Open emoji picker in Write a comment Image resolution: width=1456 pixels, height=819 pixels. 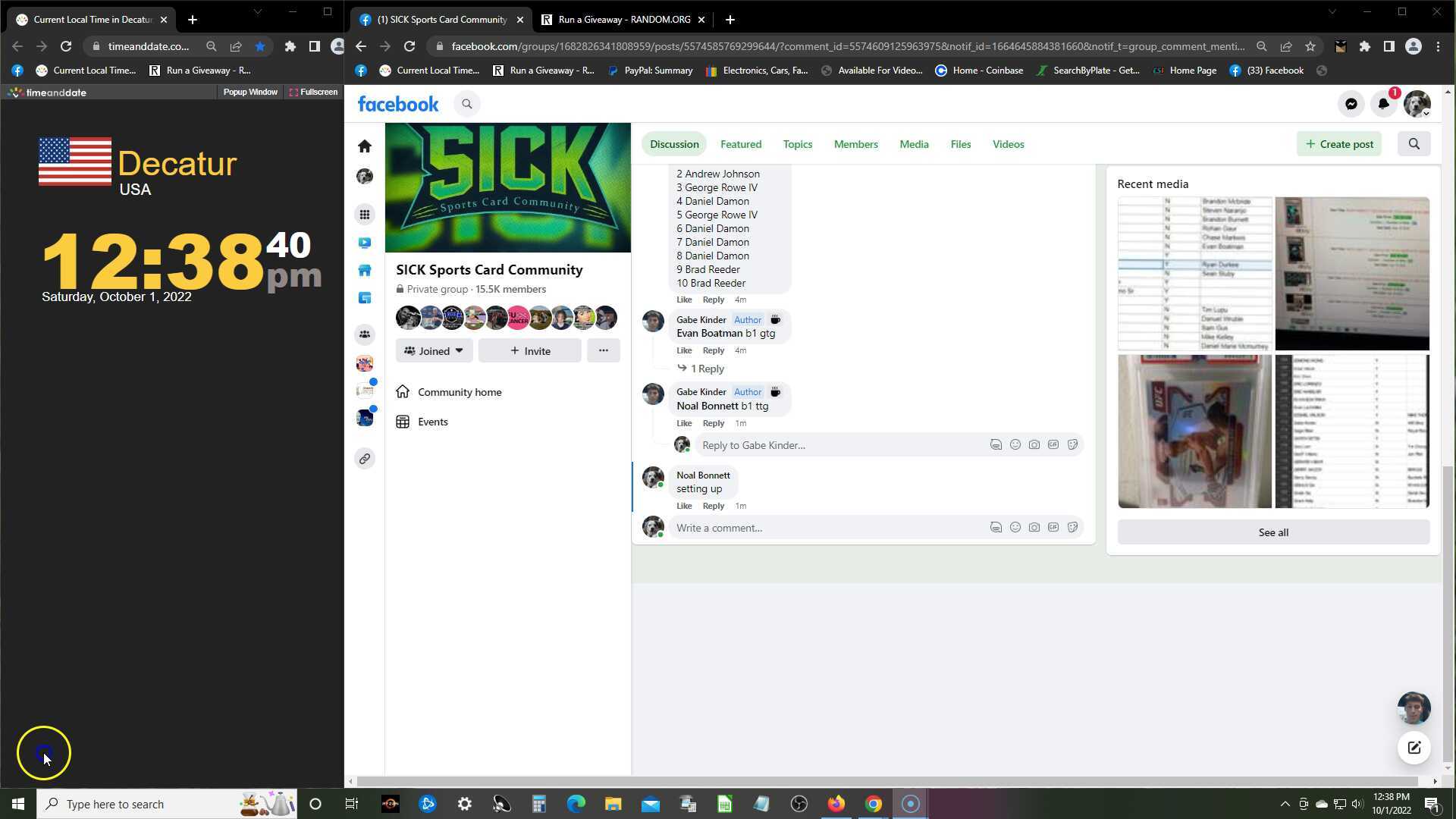[x=1015, y=528]
